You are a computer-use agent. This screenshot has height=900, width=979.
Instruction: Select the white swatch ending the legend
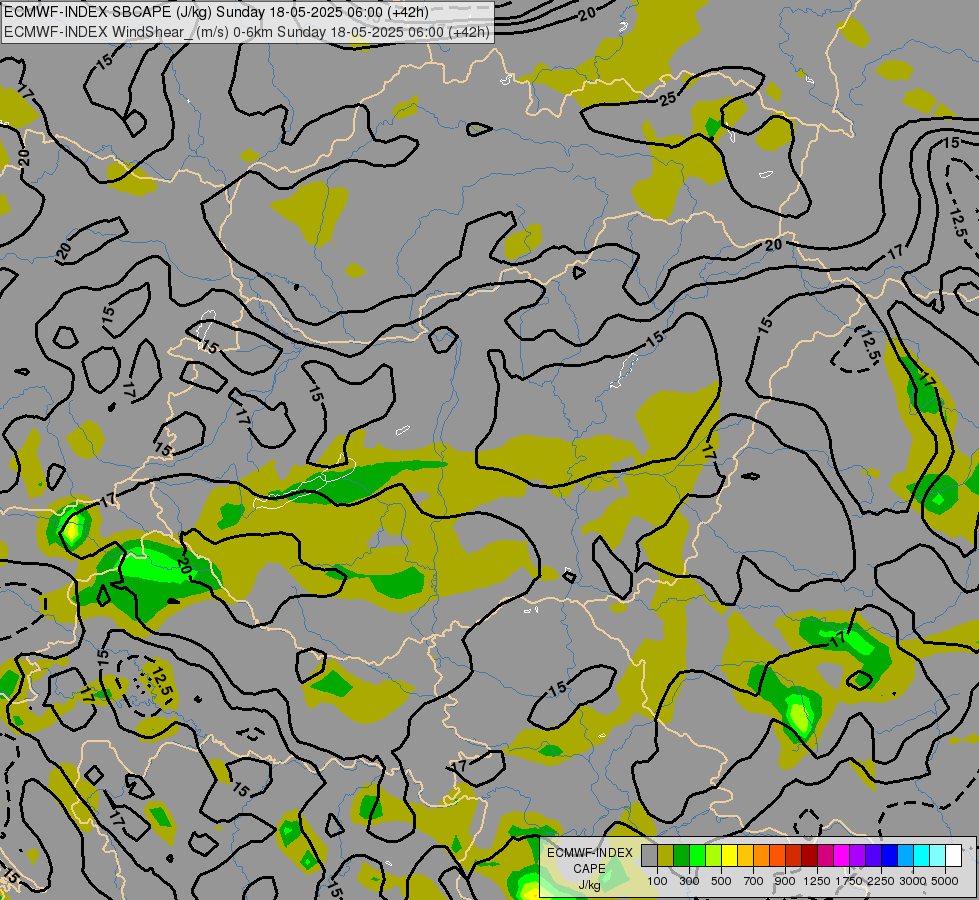(x=954, y=856)
